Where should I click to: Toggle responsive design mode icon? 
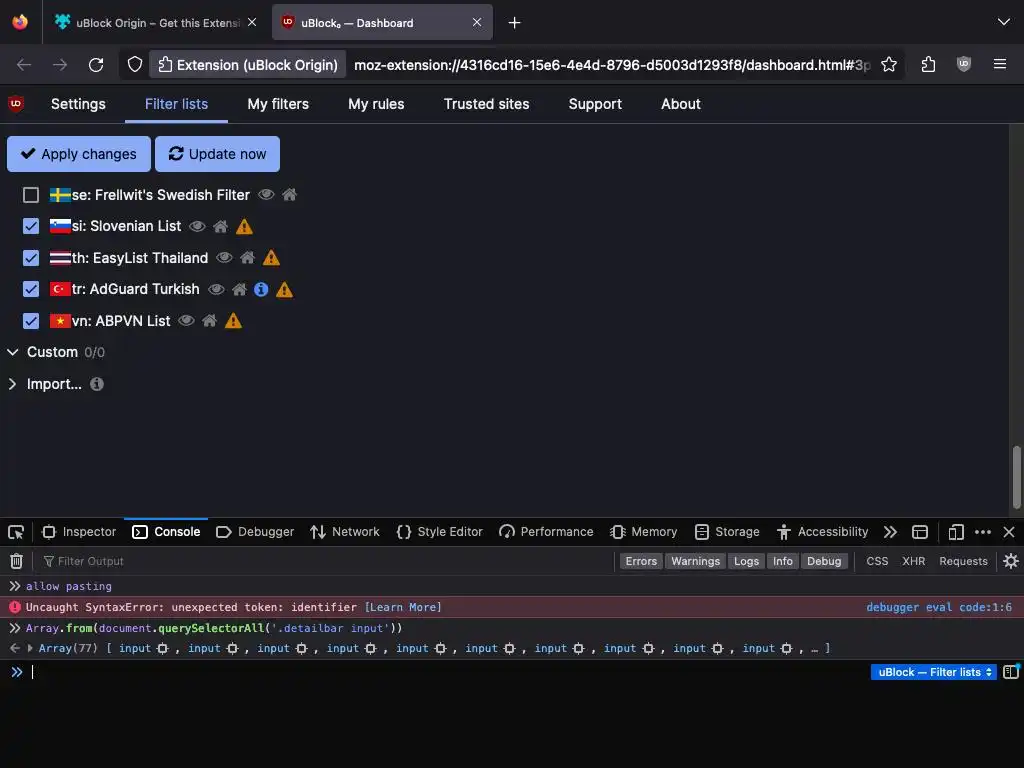click(x=956, y=532)
